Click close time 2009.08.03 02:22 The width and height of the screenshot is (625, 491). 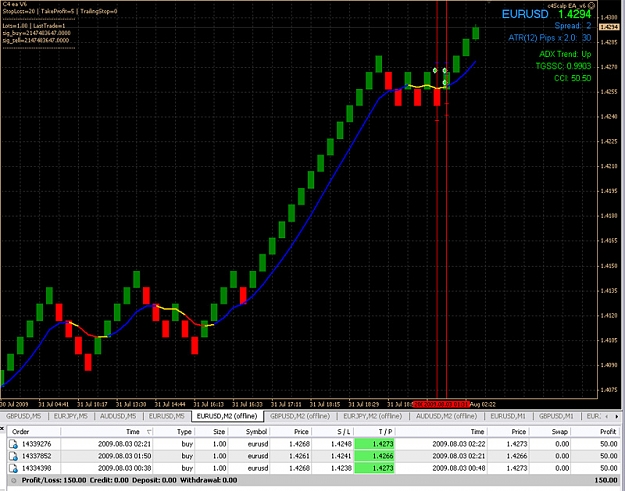459,444
